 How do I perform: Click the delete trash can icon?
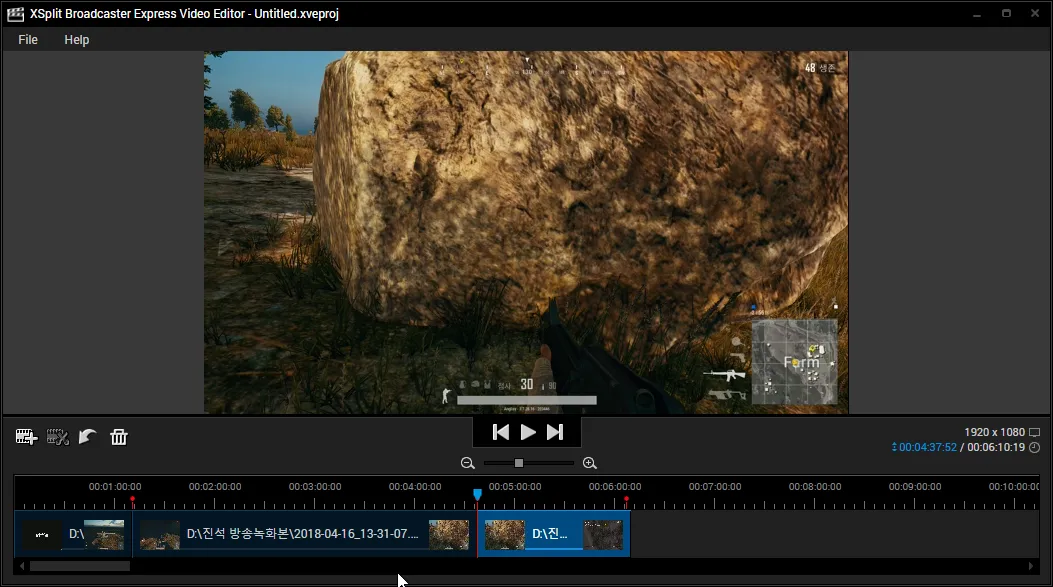tap(119, 437)
